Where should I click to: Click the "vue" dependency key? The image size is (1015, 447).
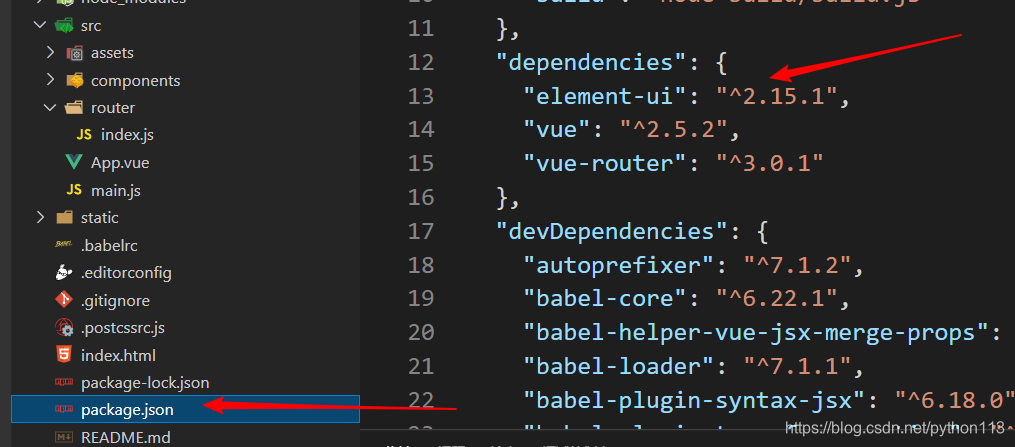(557, 130)
